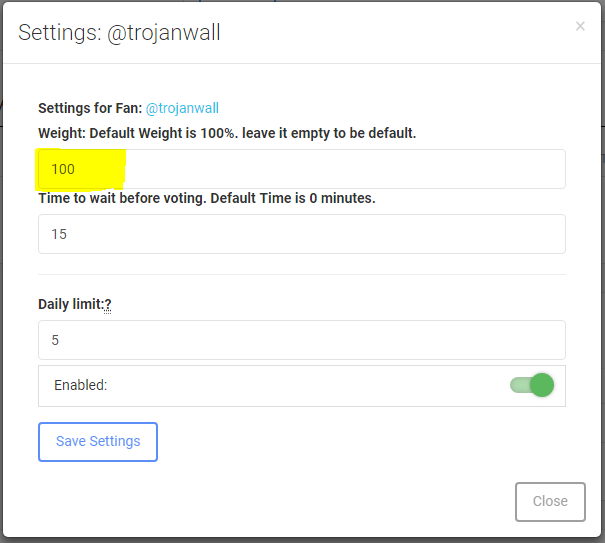605x543 pixels.
Task: Open the @trojanwall fan profile link
Action: [182, 108]
